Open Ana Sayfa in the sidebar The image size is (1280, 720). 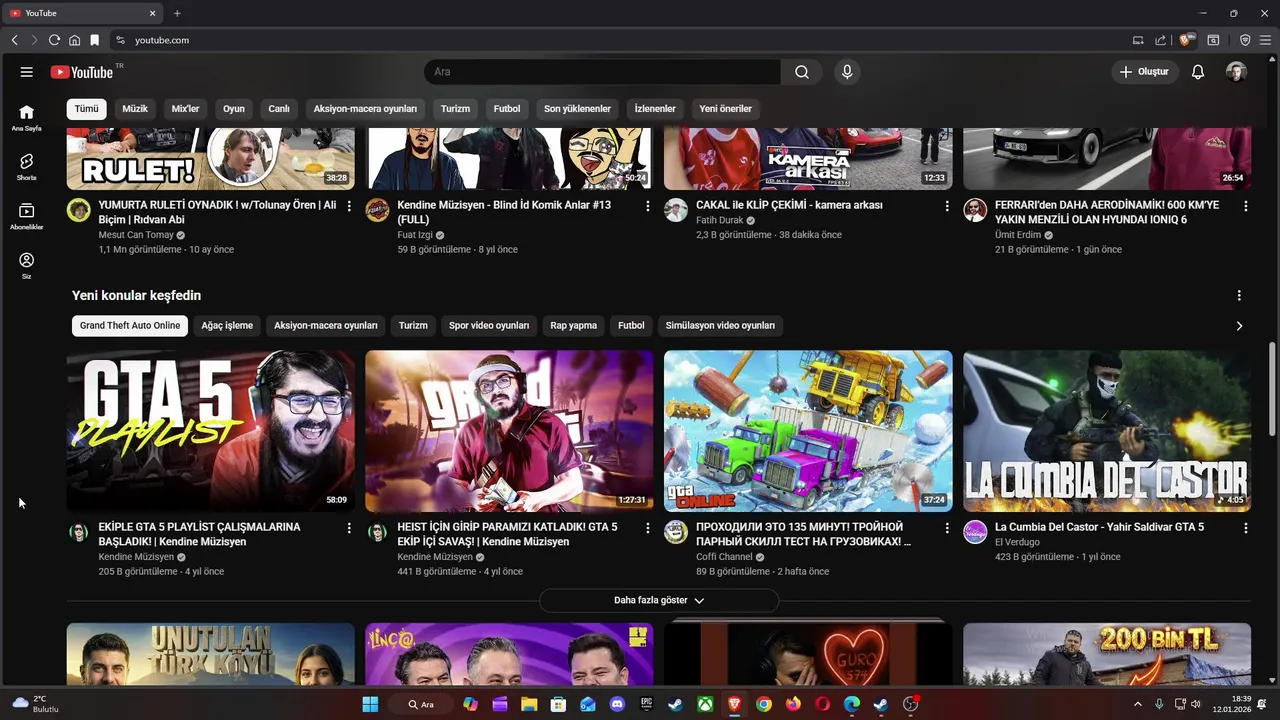tap(26, 118)
